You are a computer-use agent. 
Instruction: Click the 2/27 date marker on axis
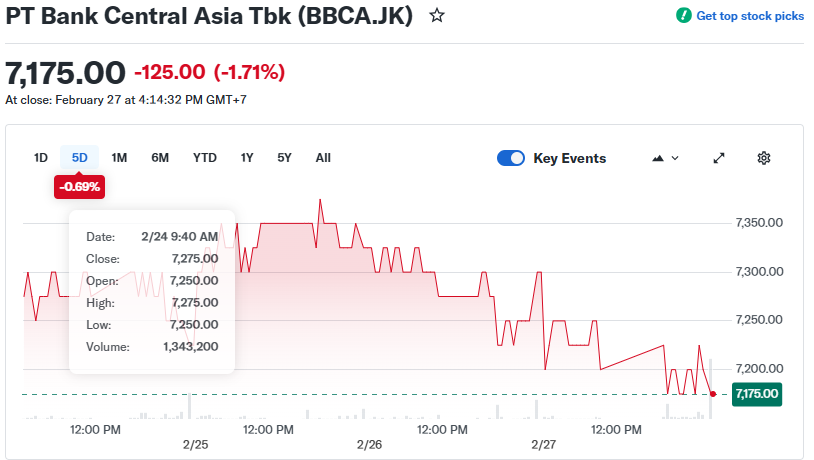[x=543, y=443]
